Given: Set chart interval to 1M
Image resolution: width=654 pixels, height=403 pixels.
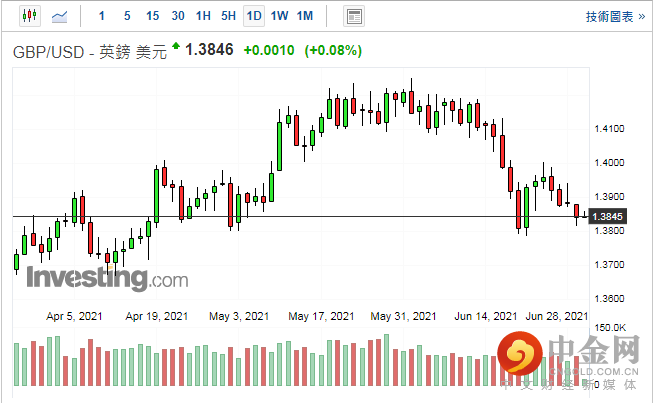Looking at the screenshot, I should click(305, 16).
